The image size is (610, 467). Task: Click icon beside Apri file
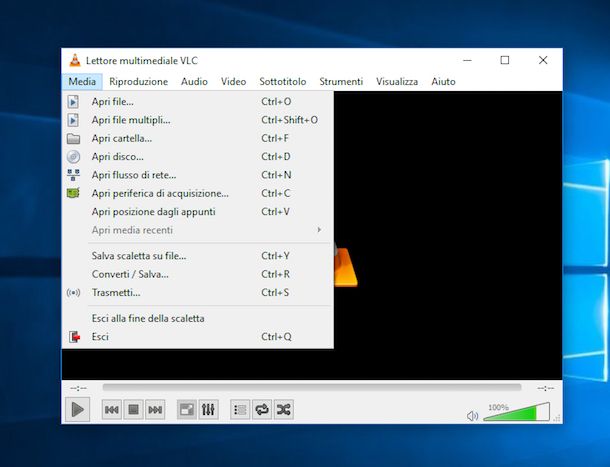point(73,102)
